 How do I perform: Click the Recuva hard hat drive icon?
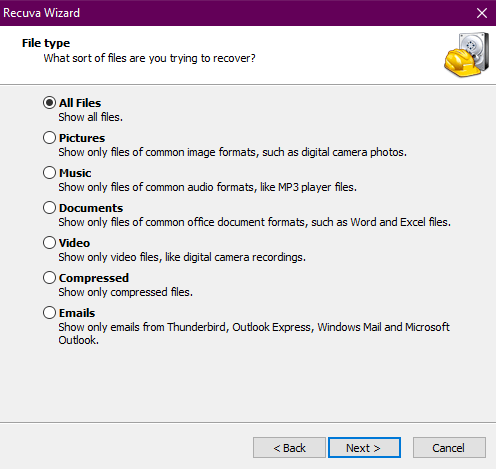[x=467, y=55]
